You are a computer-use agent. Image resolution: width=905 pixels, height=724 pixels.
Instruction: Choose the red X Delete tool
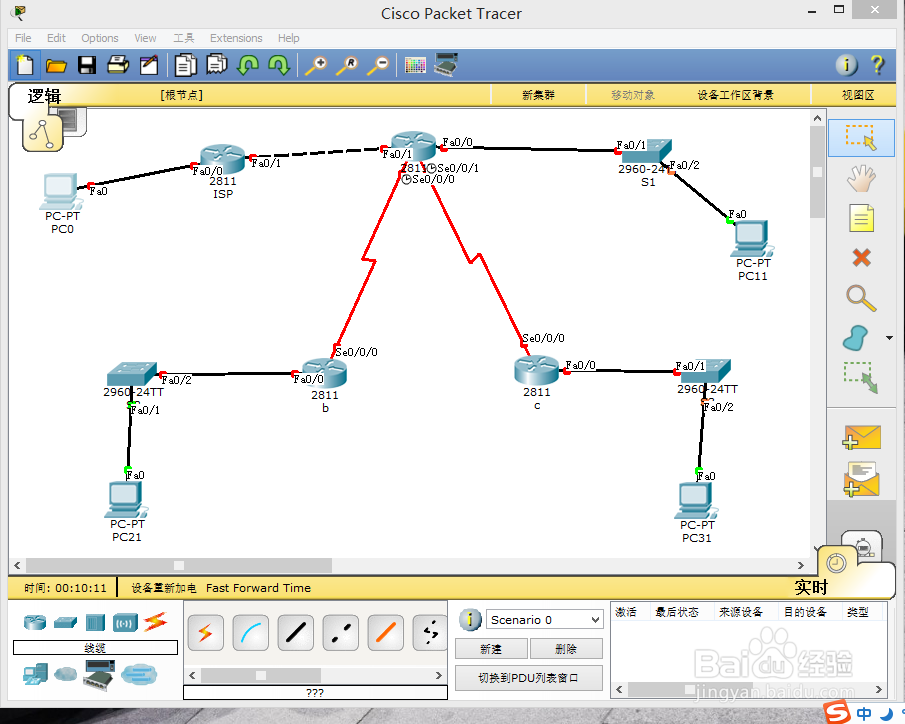[861, 257]
